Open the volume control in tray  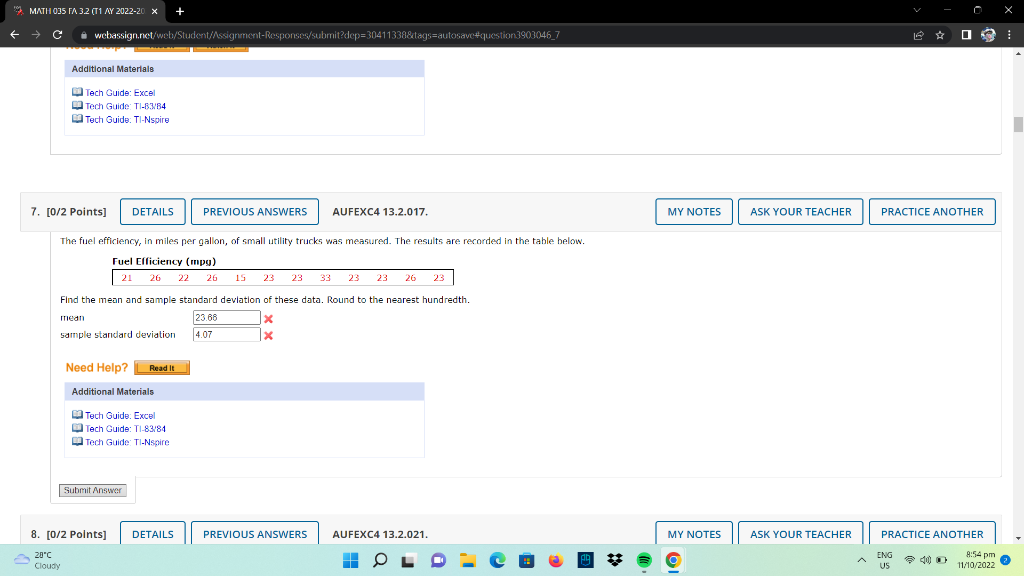(925, 560)
